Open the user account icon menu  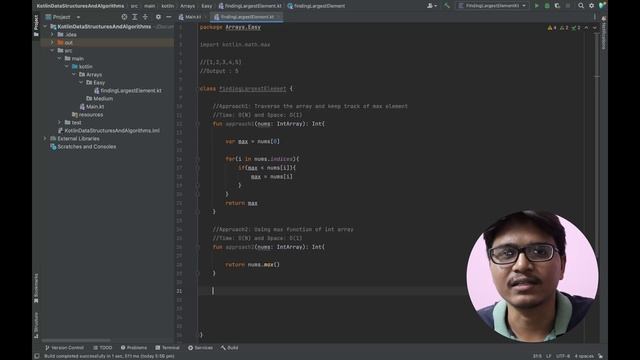(x=431, y=6)
